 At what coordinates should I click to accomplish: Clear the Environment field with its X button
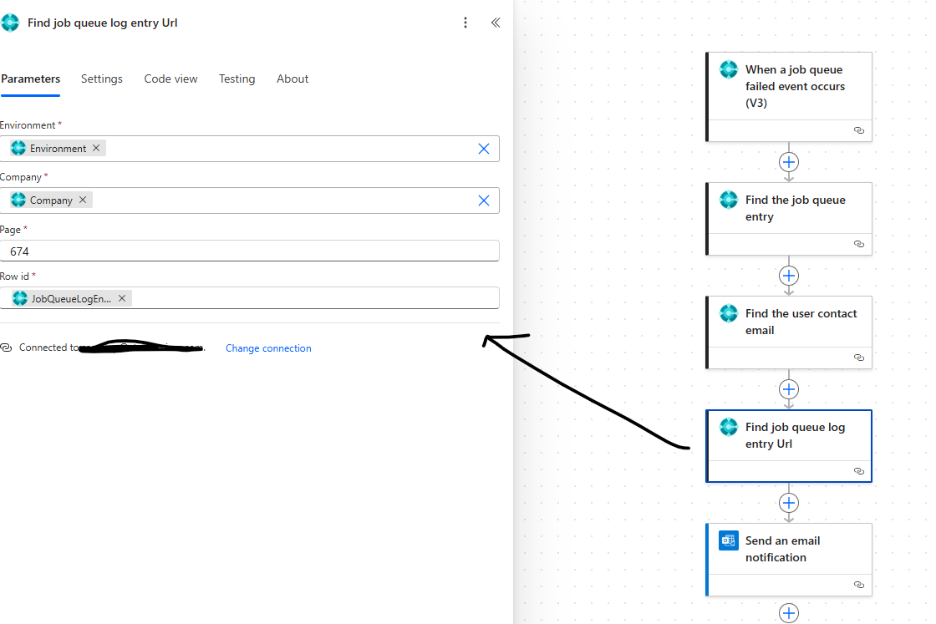coord(483,148)
